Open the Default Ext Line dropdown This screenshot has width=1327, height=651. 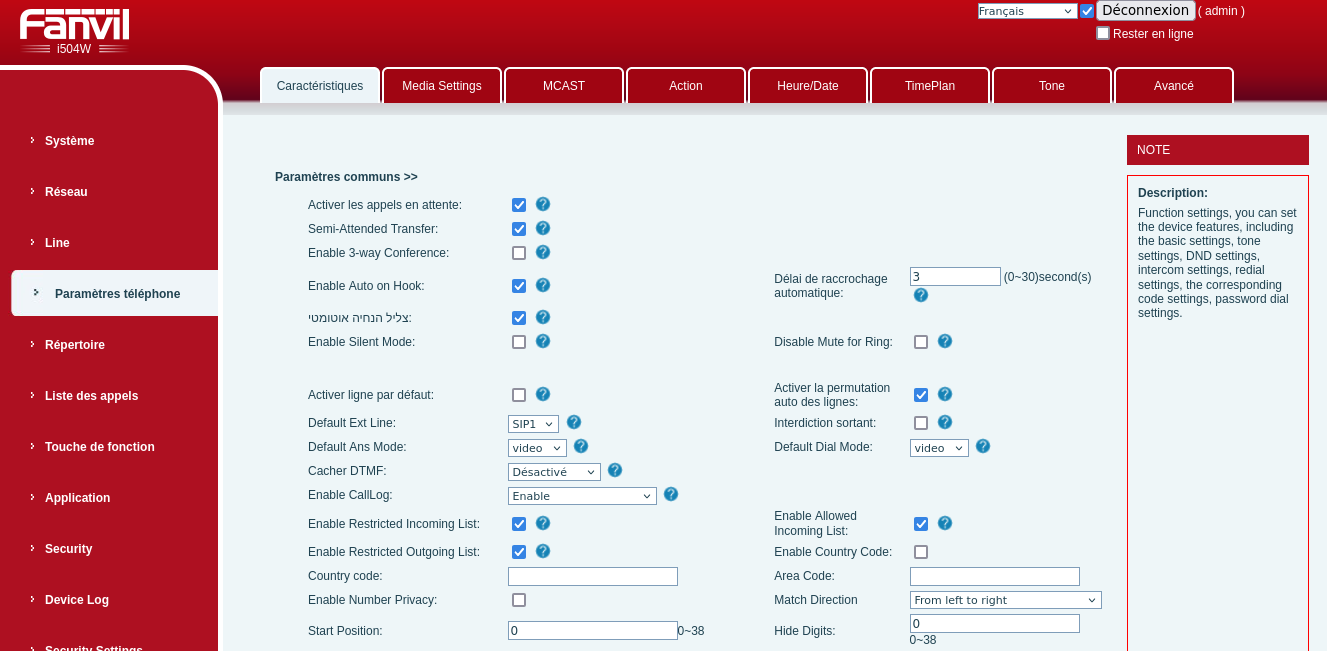pyautogui.click(x=533, y=424)
